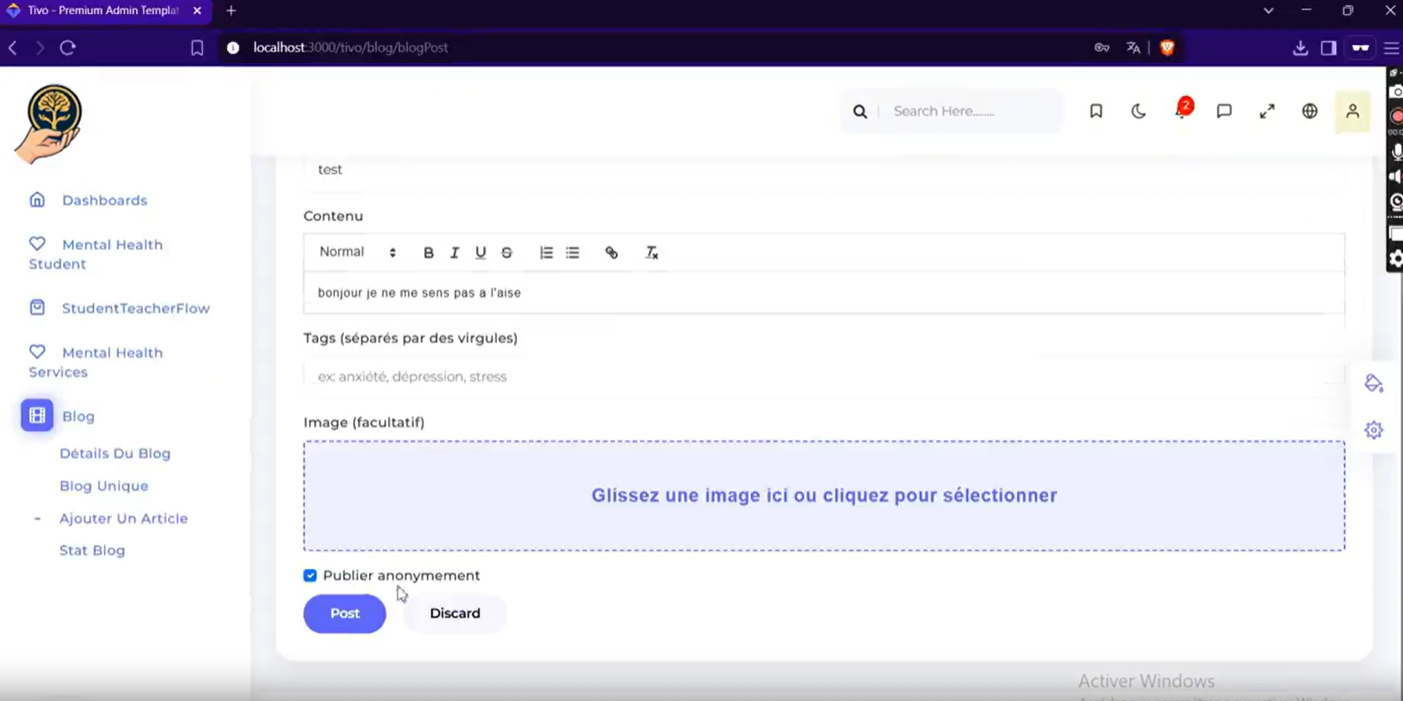
Task: Open the Normal heading style dropdown
Action: 357,252
